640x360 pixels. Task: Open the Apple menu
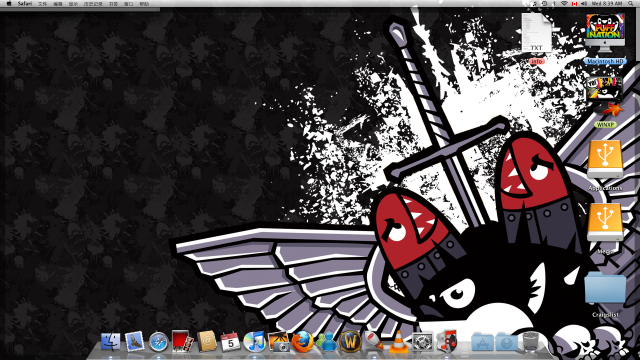pos(9,3)
